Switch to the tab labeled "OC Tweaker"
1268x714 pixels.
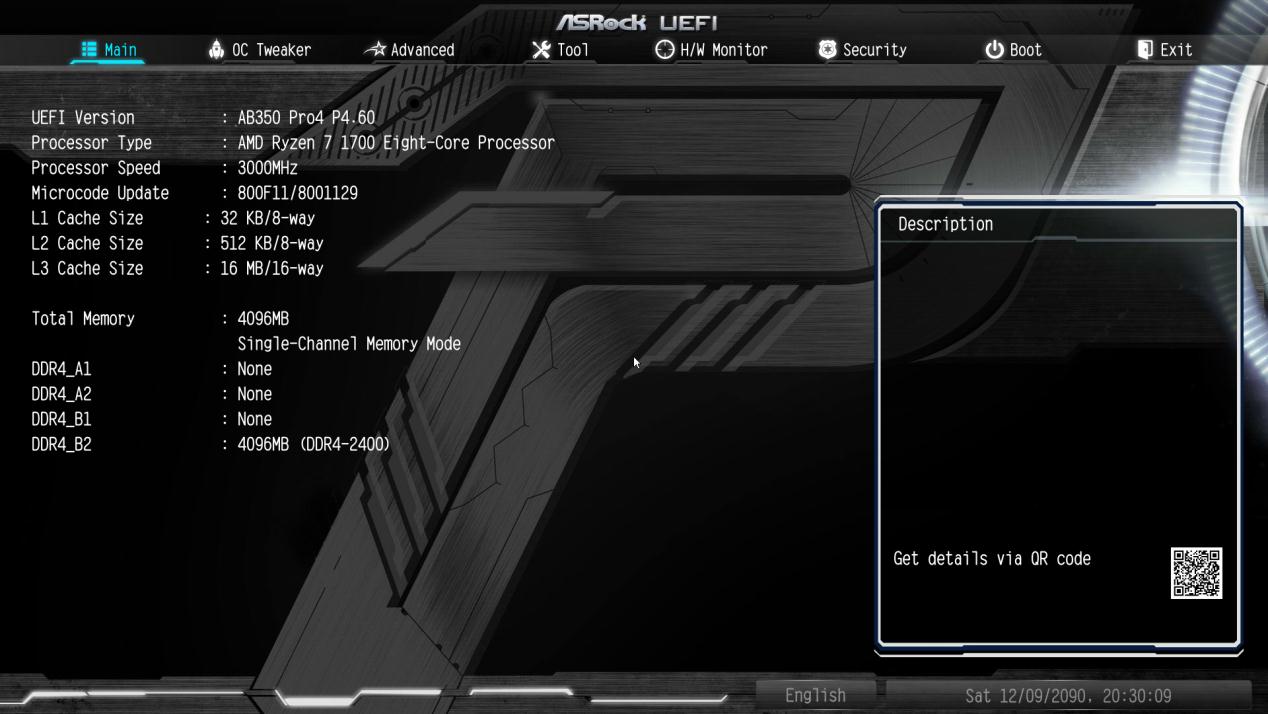pos(271,50)
